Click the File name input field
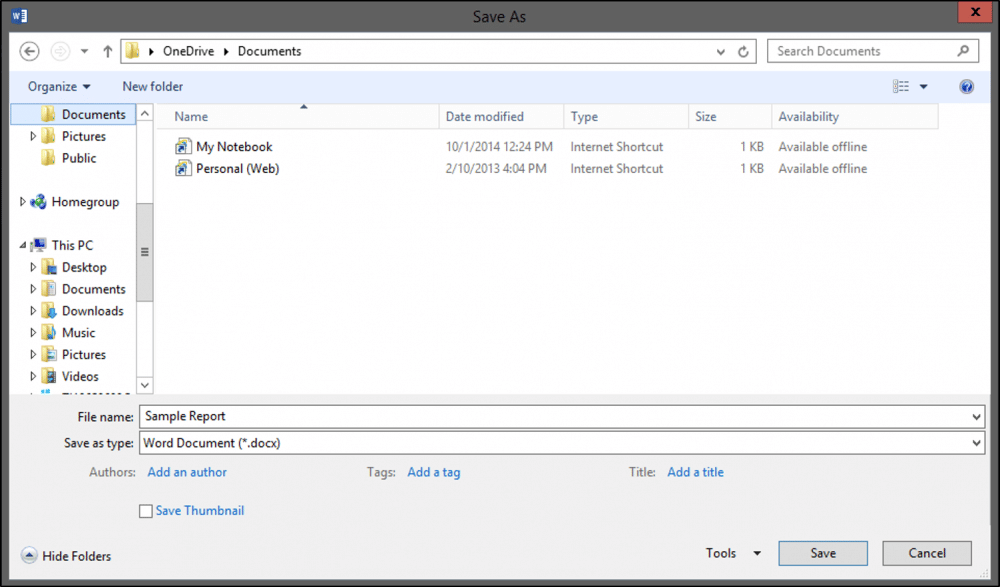1000x587 pixels. point(555,416)
